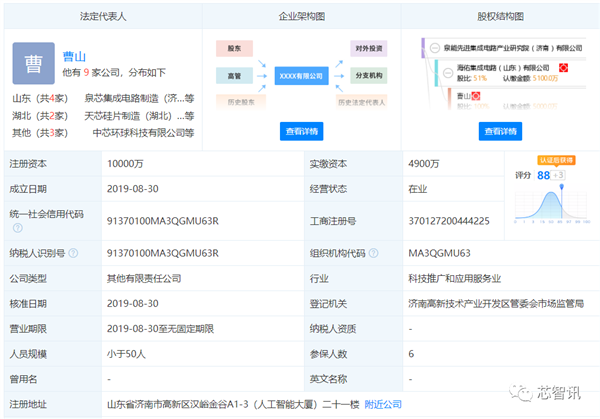Screen dimensions: 600x419
Task: Click 查看详情 under enterprise structure chart
Action: pos(301,132)
